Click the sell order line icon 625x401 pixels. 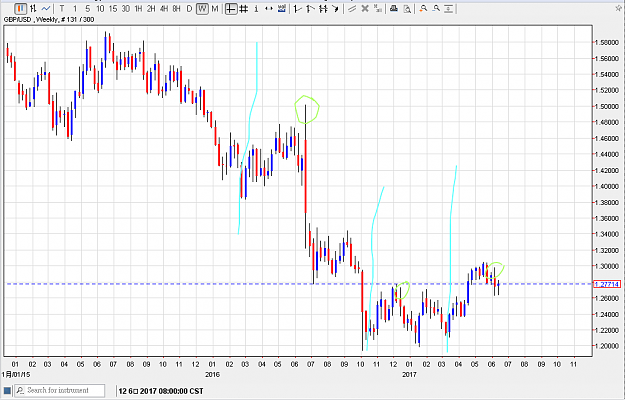tap(310, 8)
